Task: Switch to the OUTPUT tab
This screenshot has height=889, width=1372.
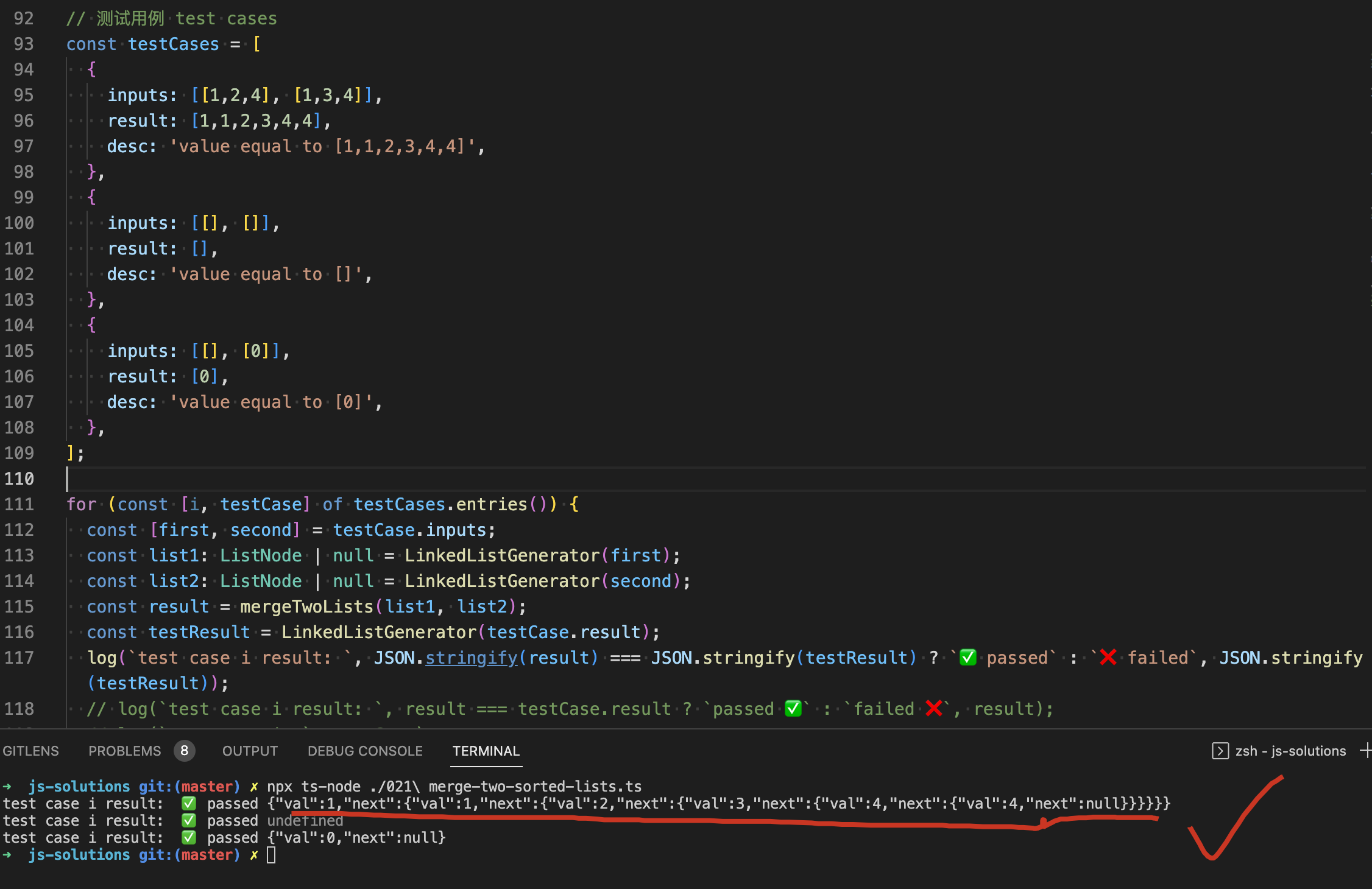Action: point(250,751)
